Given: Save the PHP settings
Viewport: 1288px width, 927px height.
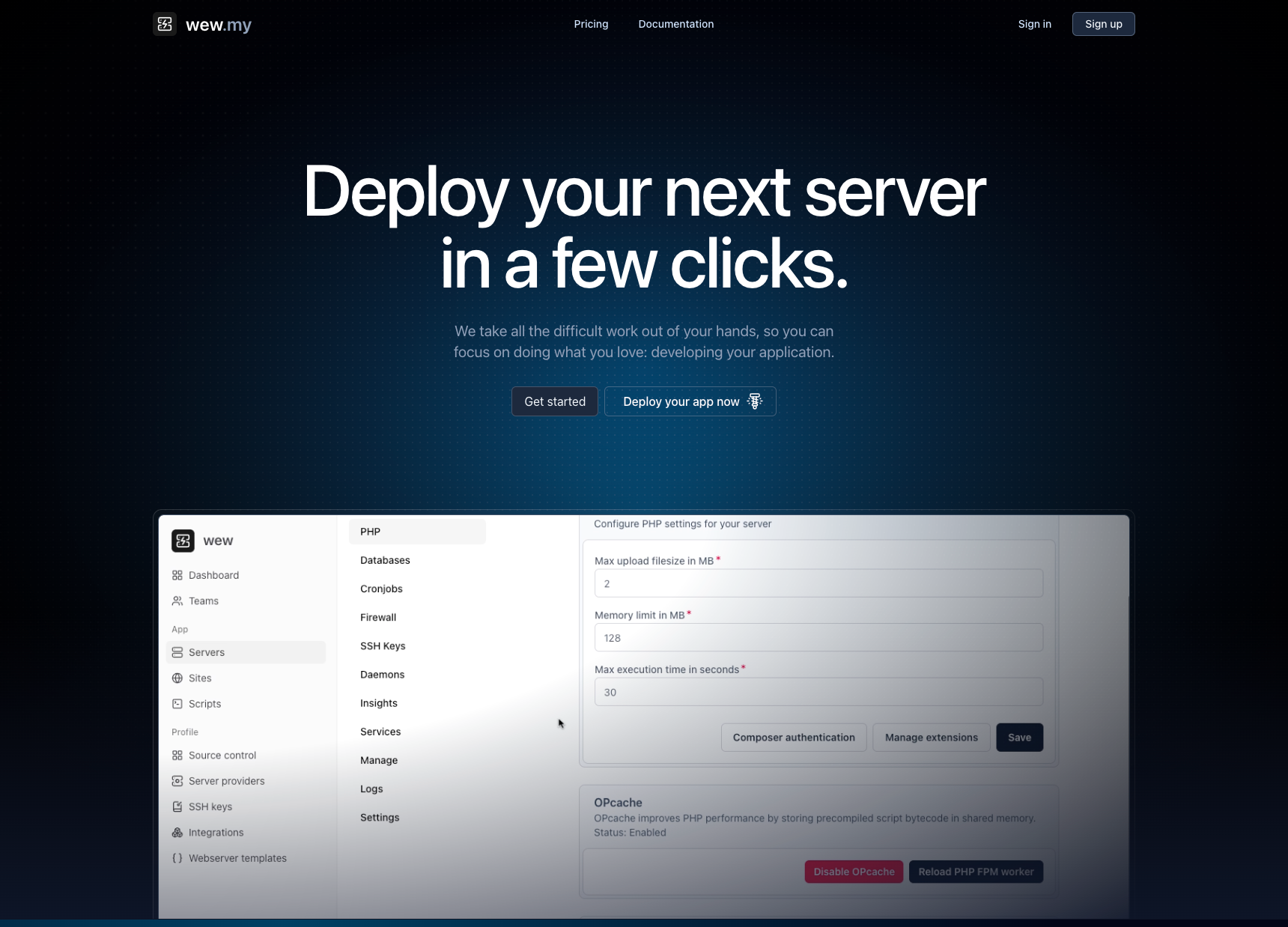Looking at the screenshot, I should coord(1019,738).
